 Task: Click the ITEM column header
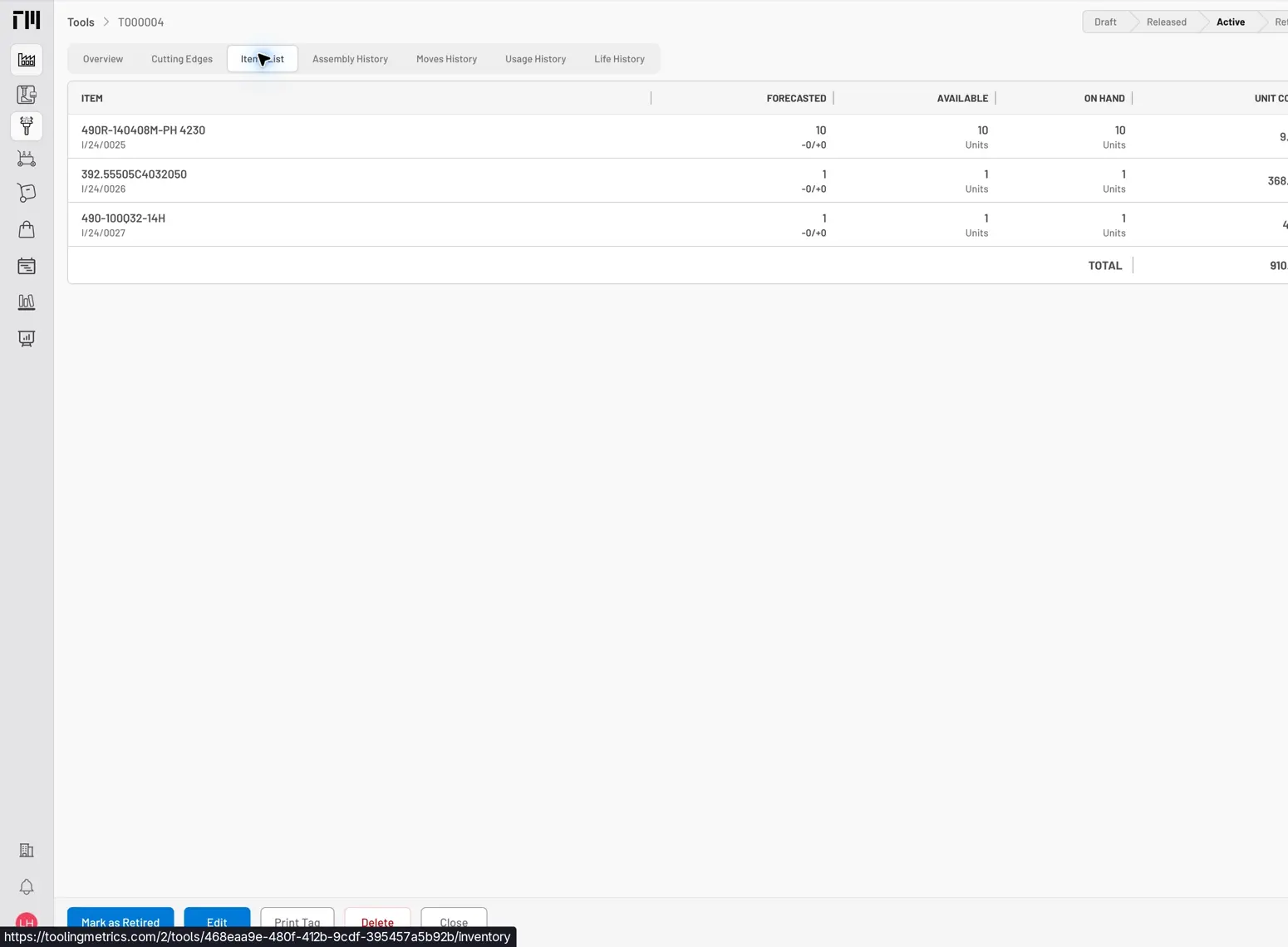click(92, 98)
